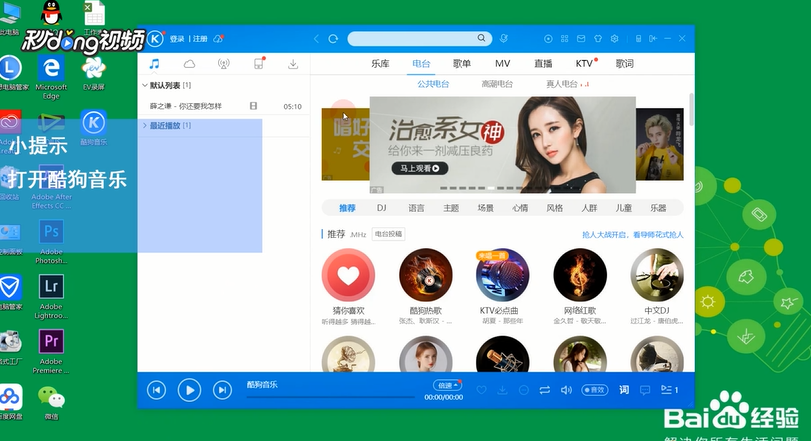Viewport: 811px width, 441px height.
Task: Open the radio broadcast sidebar icon
Action: click(223, 64)
